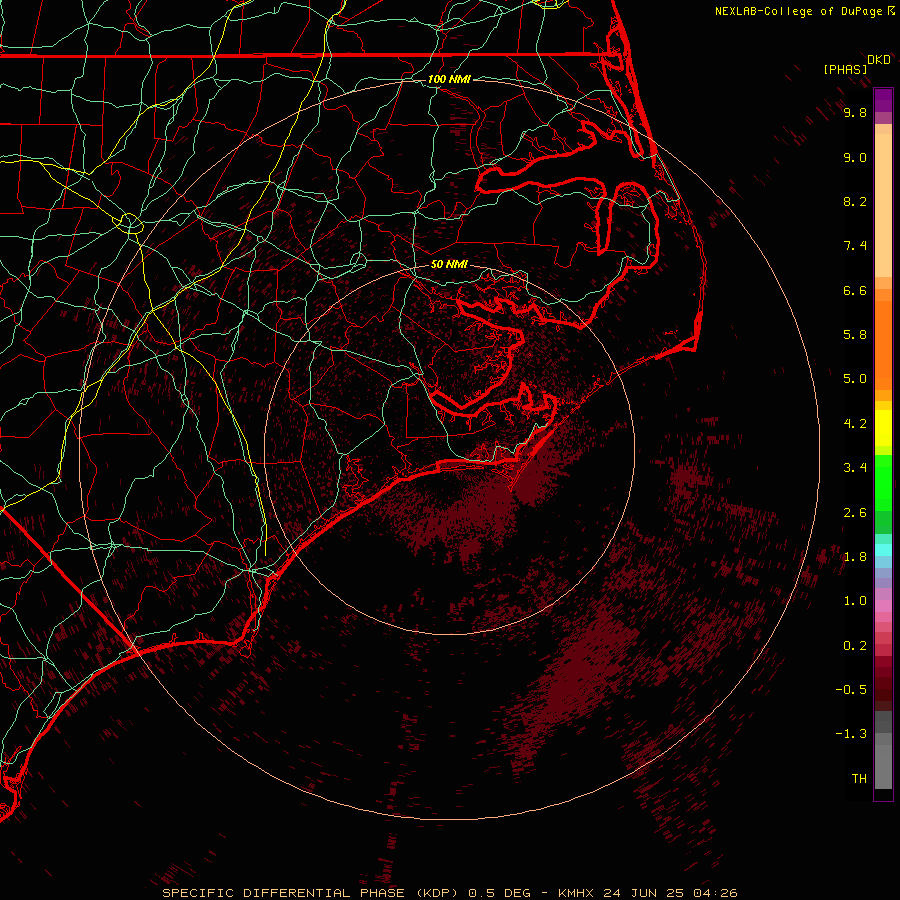Click the 2.6 legend value
The width and height of the screenshot is (900, 900).
click(x=855, y=513)
